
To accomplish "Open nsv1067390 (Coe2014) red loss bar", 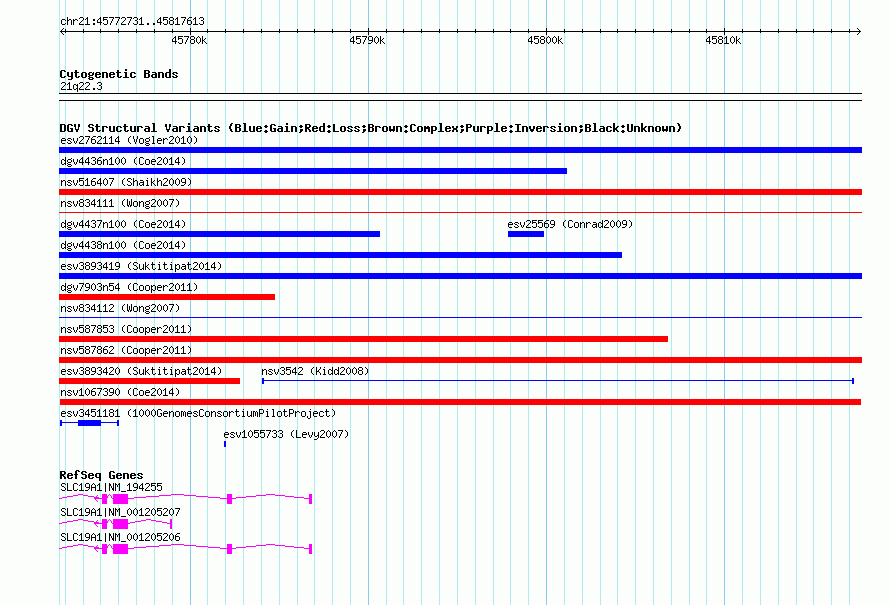I will tap(460, 402).
